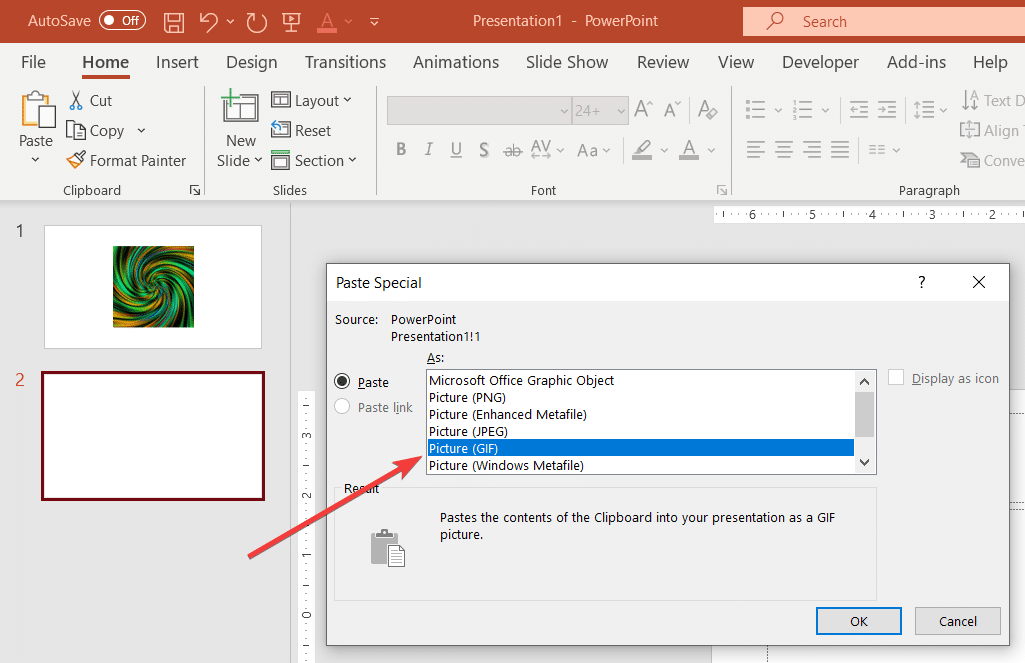Switch to the Transitions tab
Viewport: 1025px width, 663px height.
tap(345, 62)
